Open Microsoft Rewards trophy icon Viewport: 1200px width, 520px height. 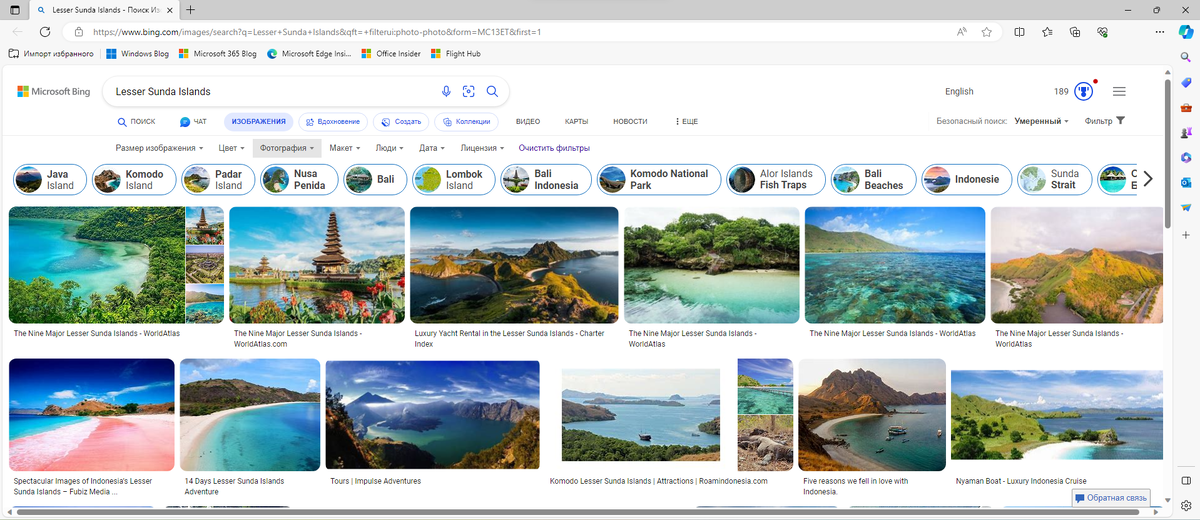point(1083,91)
